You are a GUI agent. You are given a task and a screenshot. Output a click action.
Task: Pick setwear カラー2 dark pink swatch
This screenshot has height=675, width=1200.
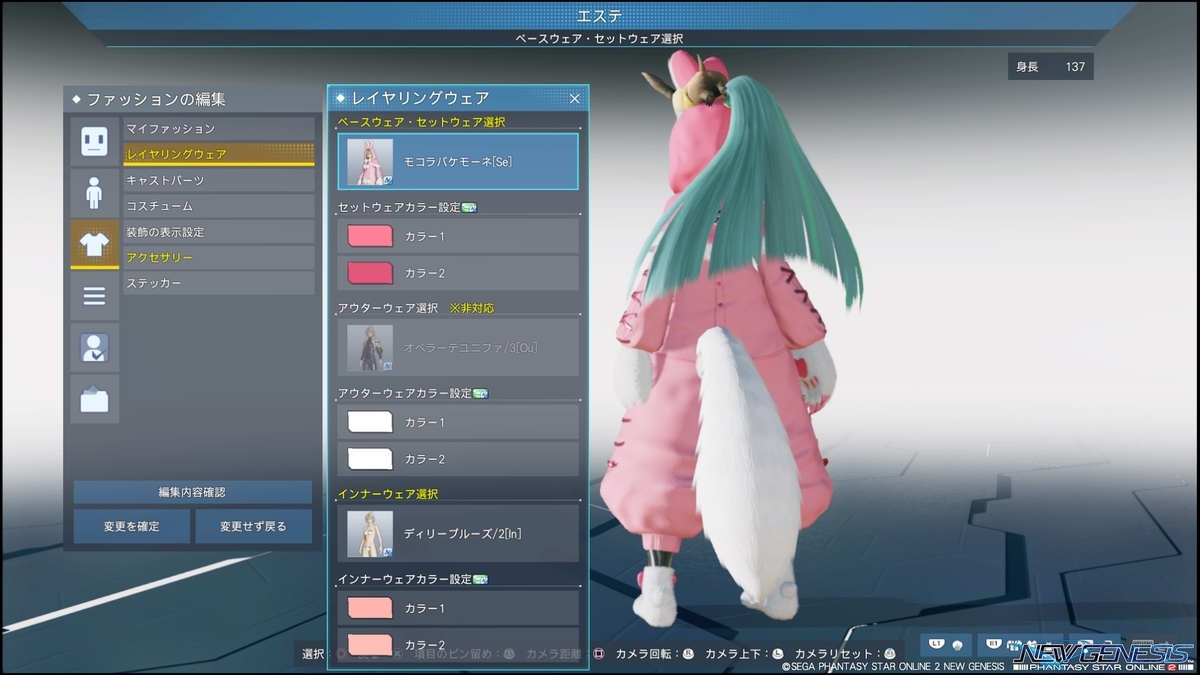click(370, 273)
